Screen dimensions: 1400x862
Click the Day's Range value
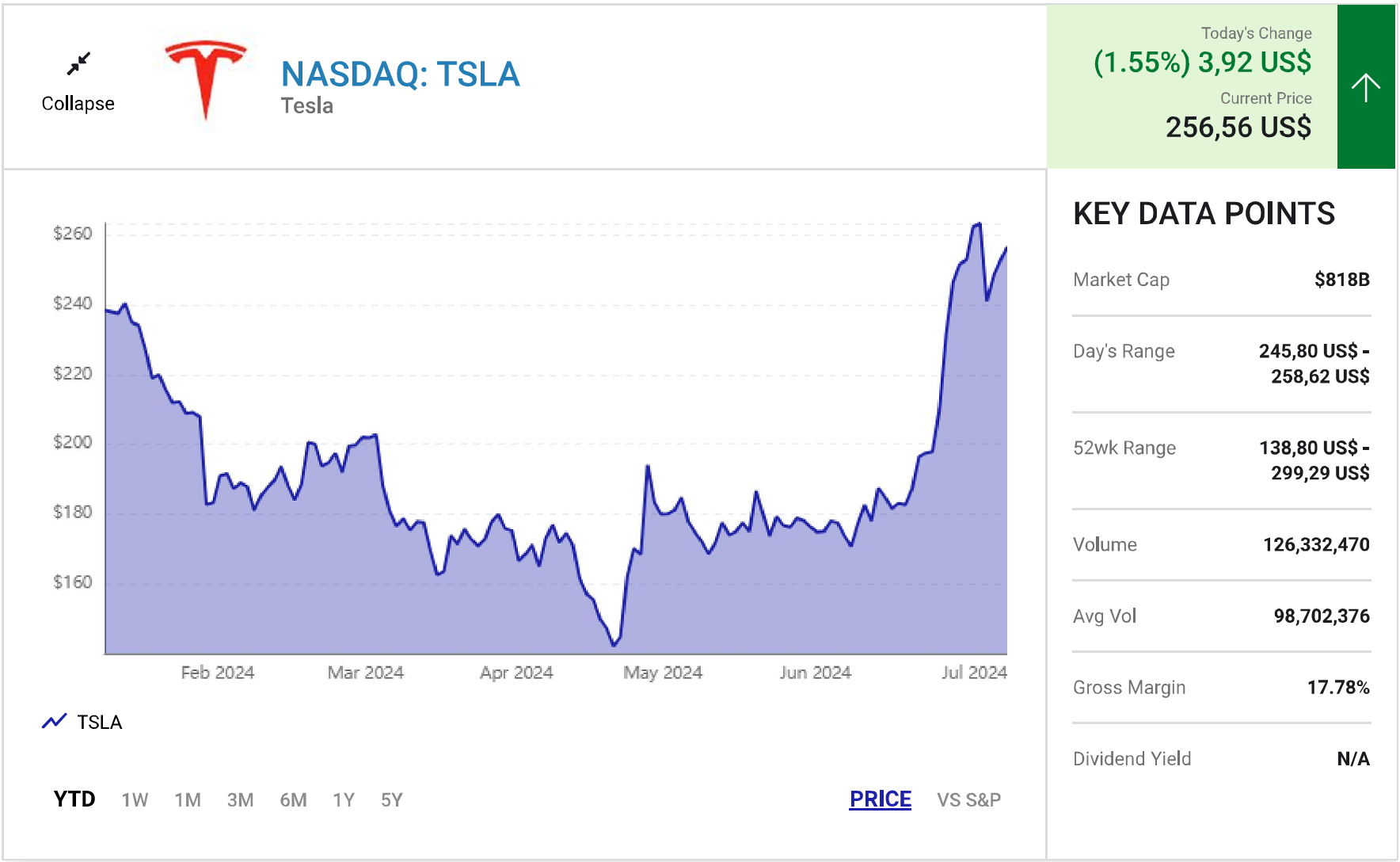point(1314,364)
